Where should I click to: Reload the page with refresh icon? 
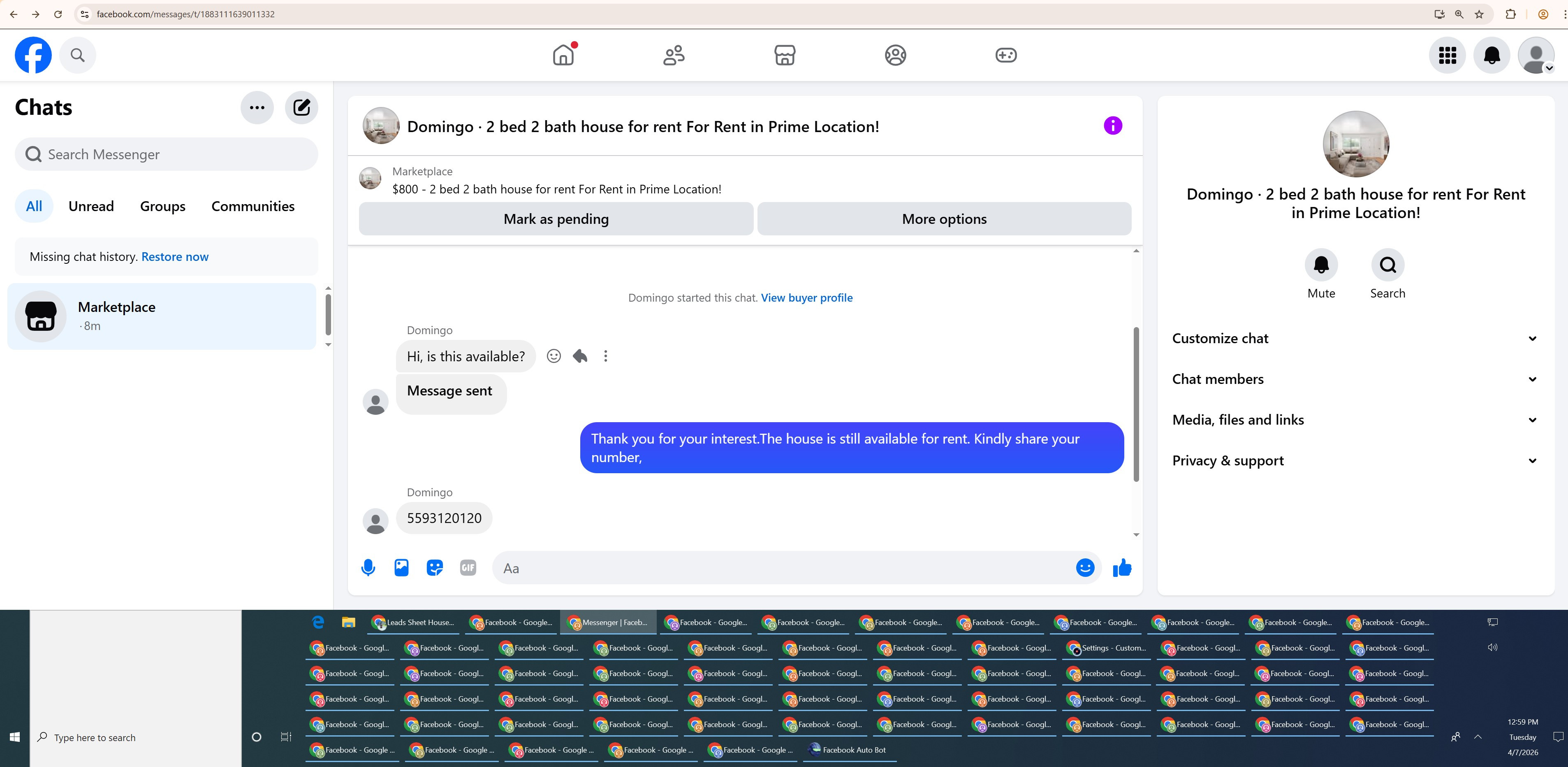click(58, 14)
